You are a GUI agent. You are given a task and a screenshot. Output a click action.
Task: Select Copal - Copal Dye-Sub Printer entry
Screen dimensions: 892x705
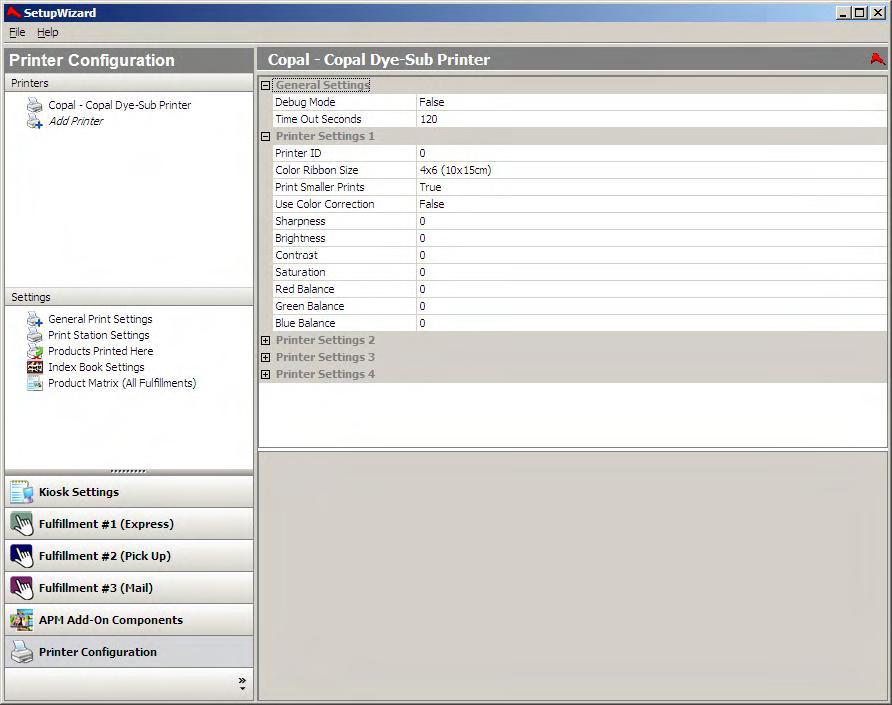[x=119, y=105]
